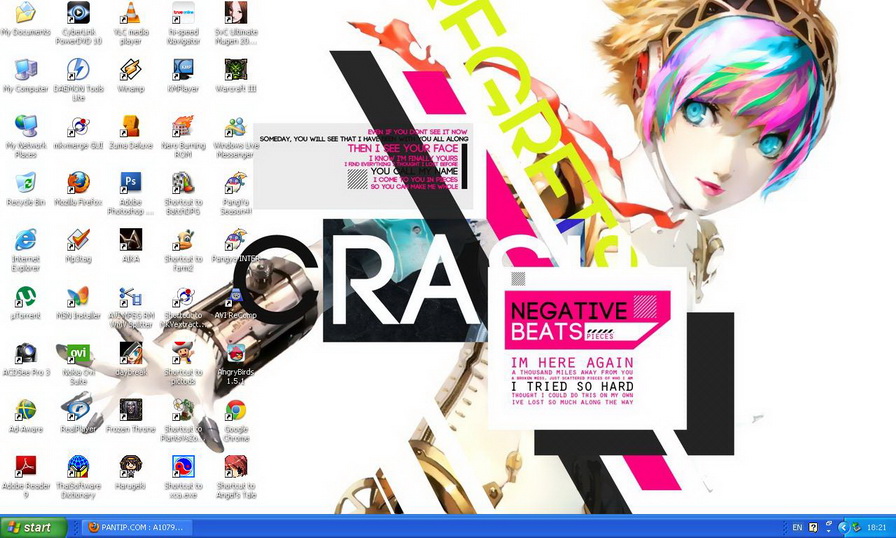
Task: Launch Mp3tag shortcut
Action: point(78,239)
